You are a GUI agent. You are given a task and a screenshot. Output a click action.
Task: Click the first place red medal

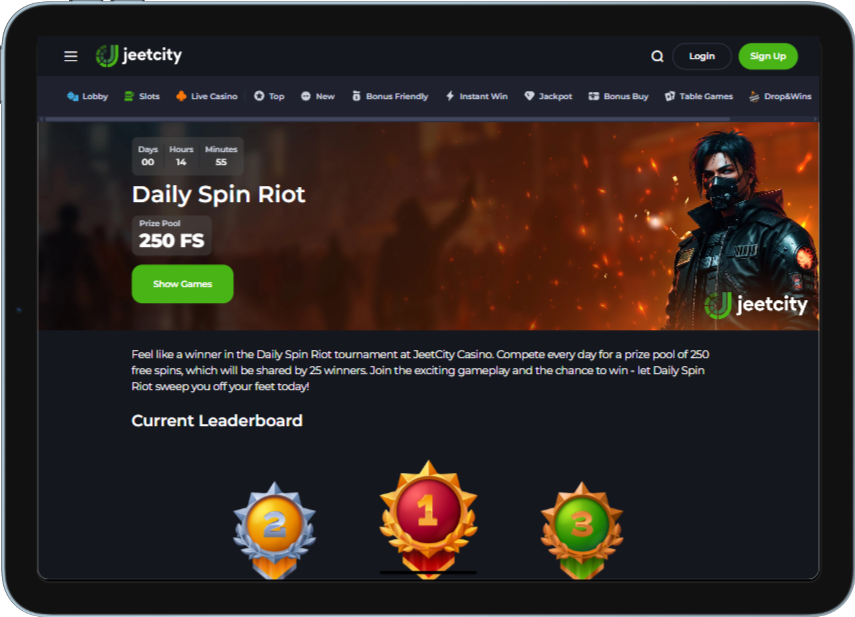click(x=428, y=519)
